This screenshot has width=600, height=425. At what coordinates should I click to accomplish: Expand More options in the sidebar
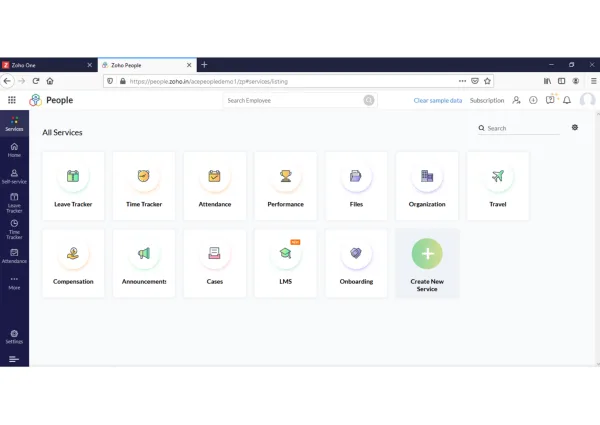point(14,283)
